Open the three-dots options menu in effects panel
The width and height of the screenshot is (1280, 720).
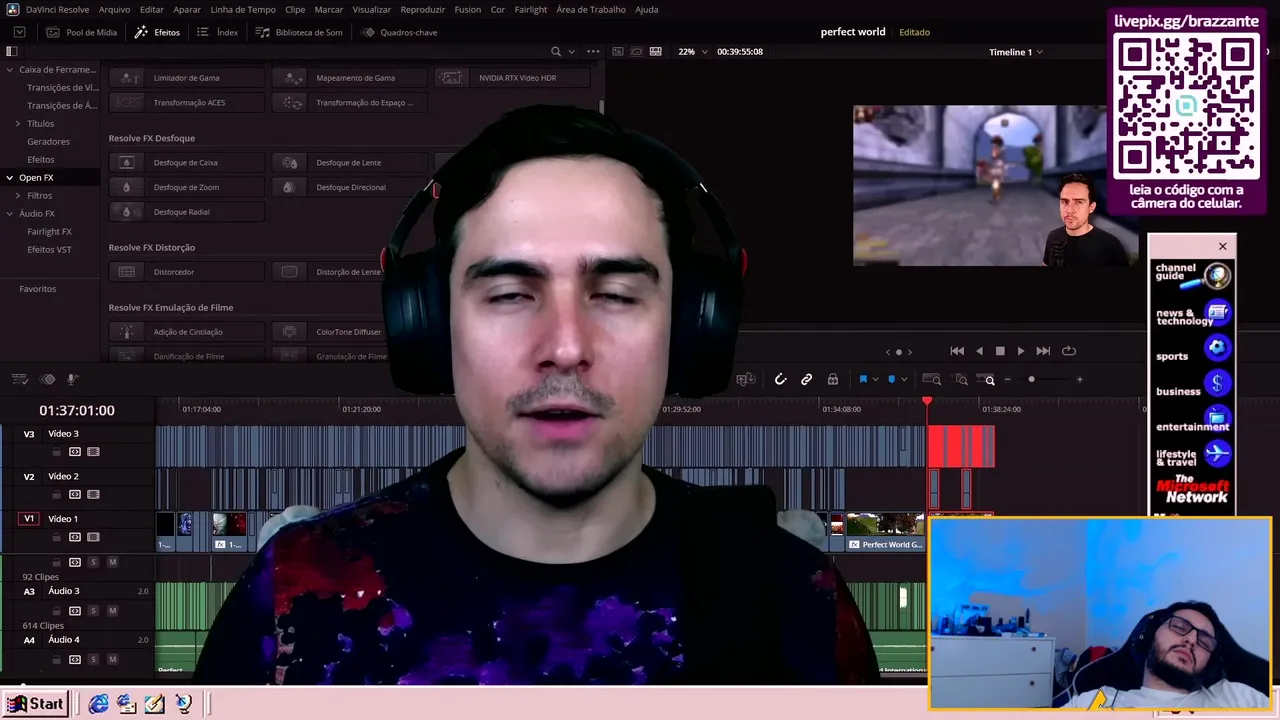[x=593, y=51]
